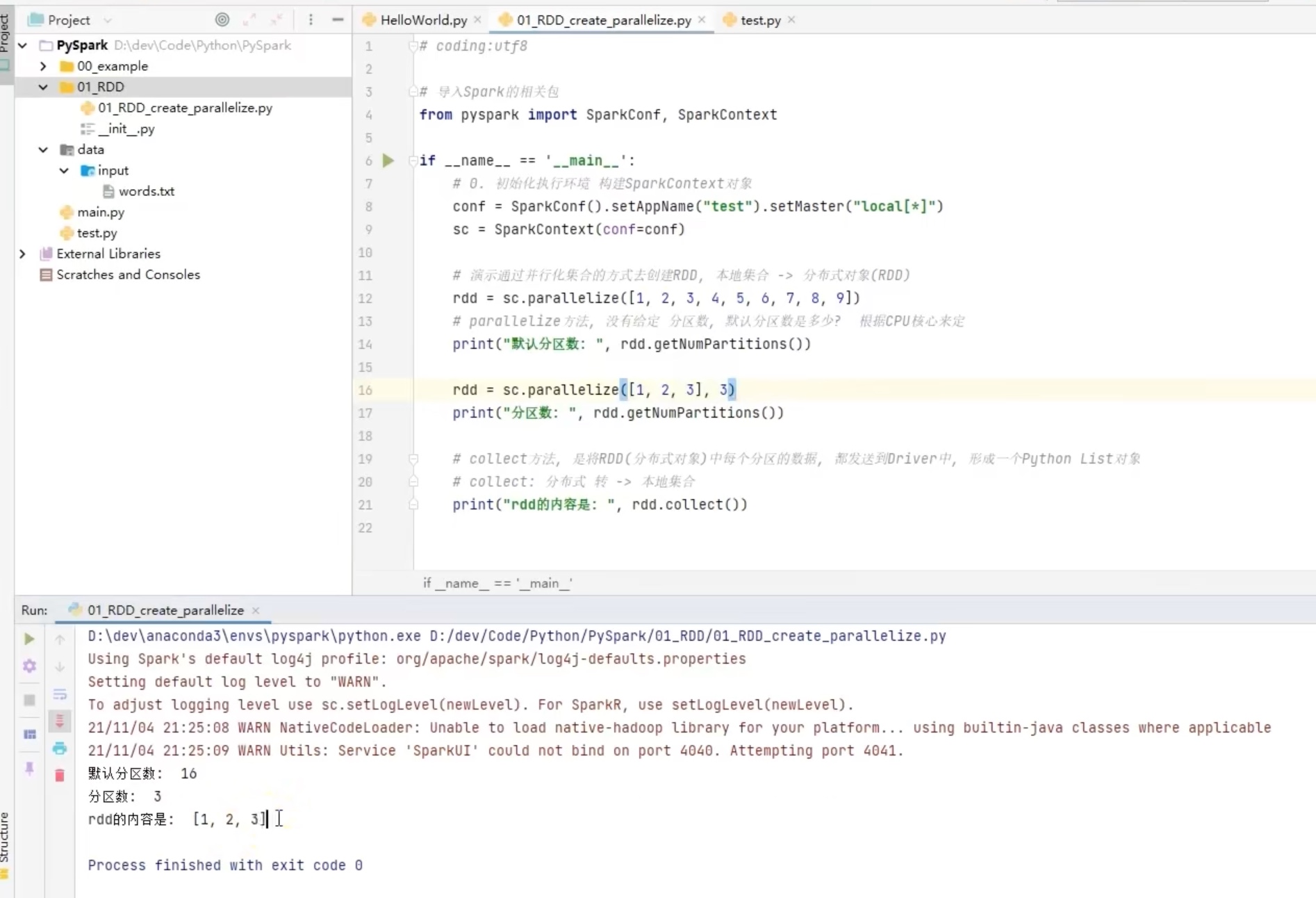Expand the 00_example folder
This screenshot has height=898, width=1316.
pos(43,66)
